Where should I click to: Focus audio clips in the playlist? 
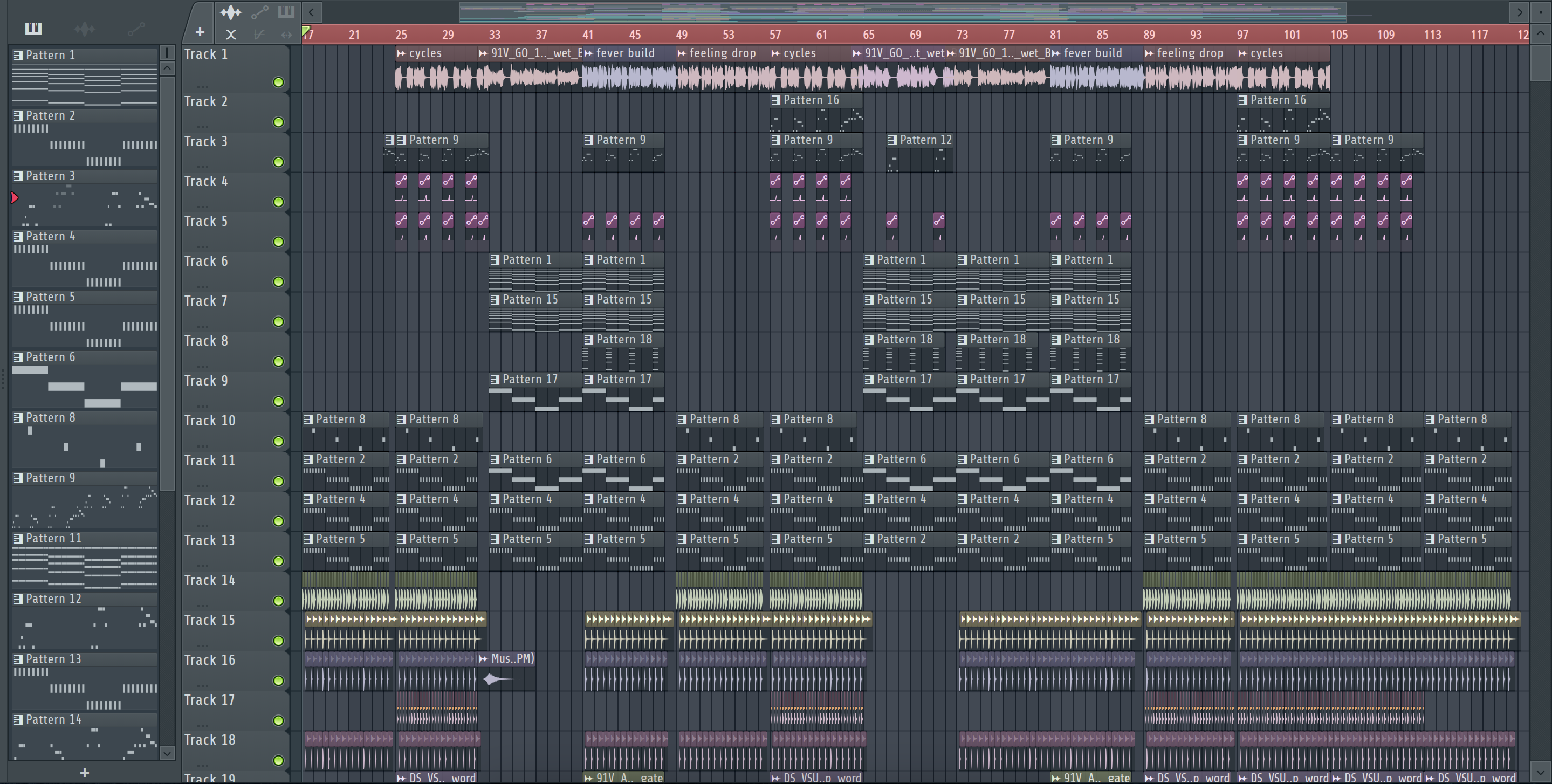(230, 11)
